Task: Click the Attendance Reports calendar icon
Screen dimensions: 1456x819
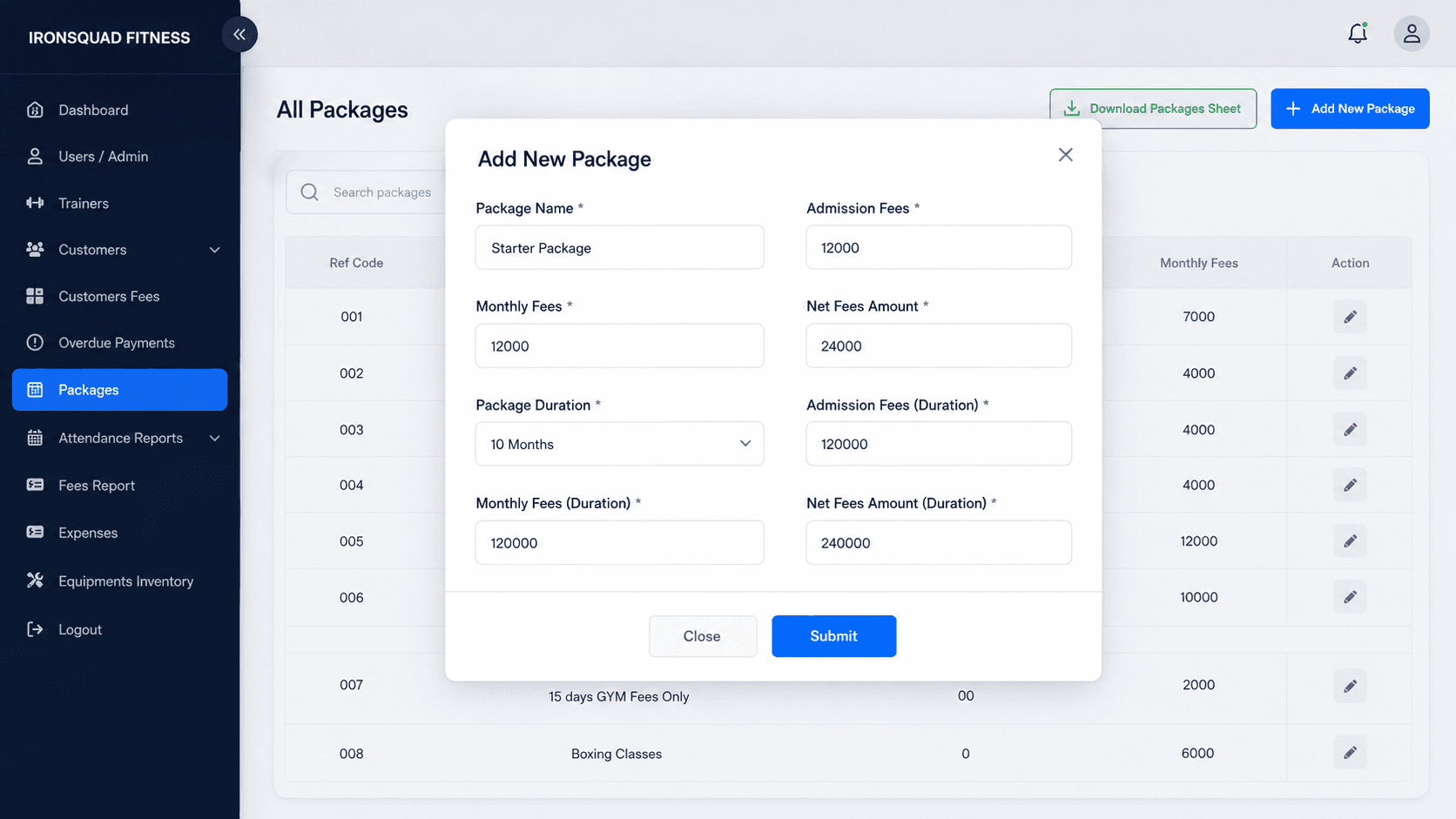Action: [35, 438]
